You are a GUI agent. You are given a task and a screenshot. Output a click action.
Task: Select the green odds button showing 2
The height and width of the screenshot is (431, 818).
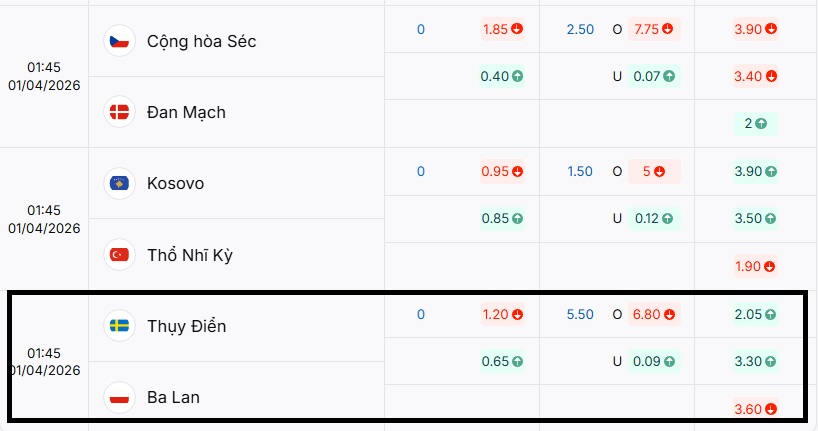(755, 124)
